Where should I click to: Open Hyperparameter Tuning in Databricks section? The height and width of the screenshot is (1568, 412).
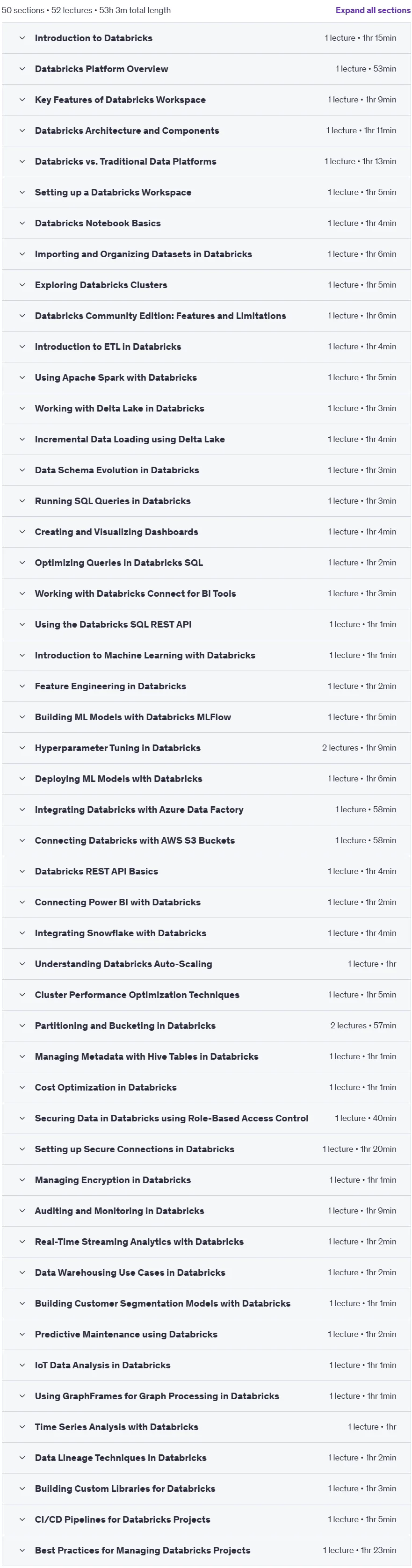(x=206, y=747)
